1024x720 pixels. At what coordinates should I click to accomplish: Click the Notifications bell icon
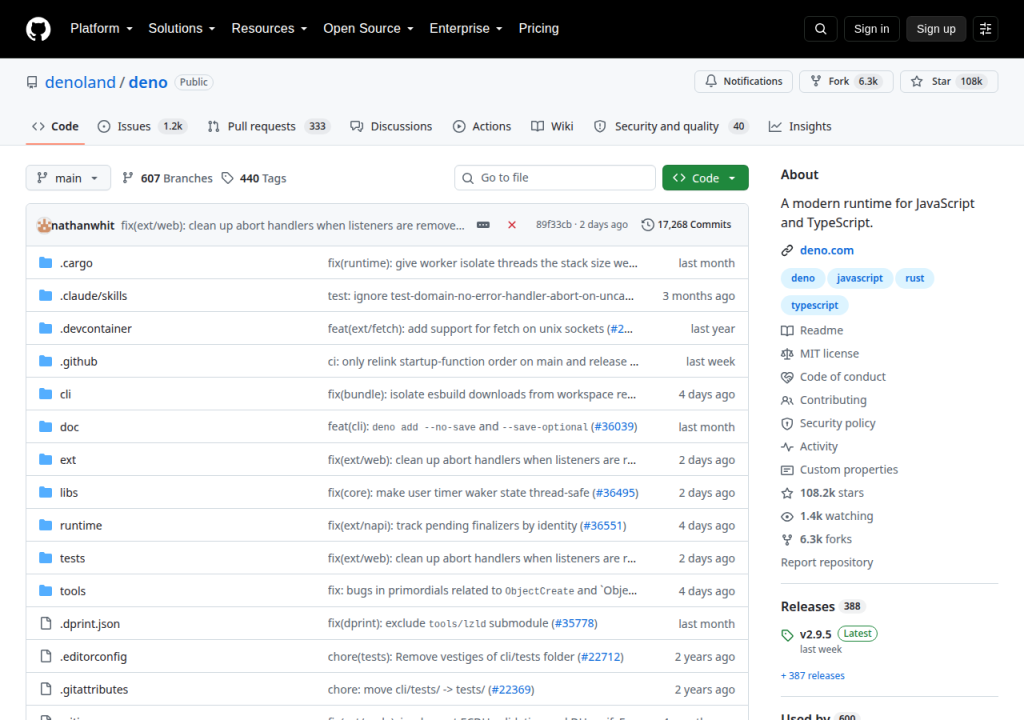711,81
